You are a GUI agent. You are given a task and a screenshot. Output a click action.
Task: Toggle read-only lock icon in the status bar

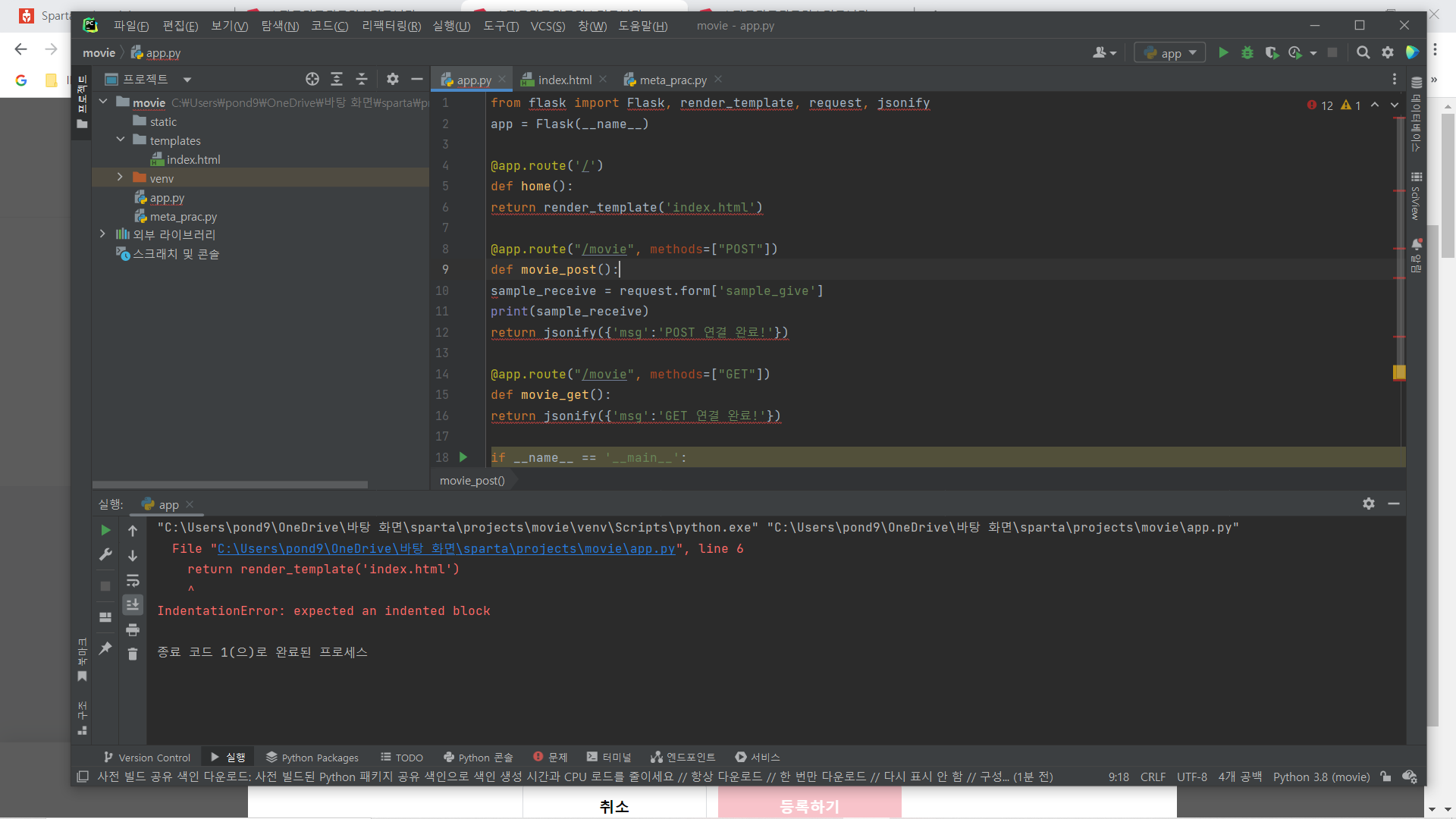coord(1385,777)
